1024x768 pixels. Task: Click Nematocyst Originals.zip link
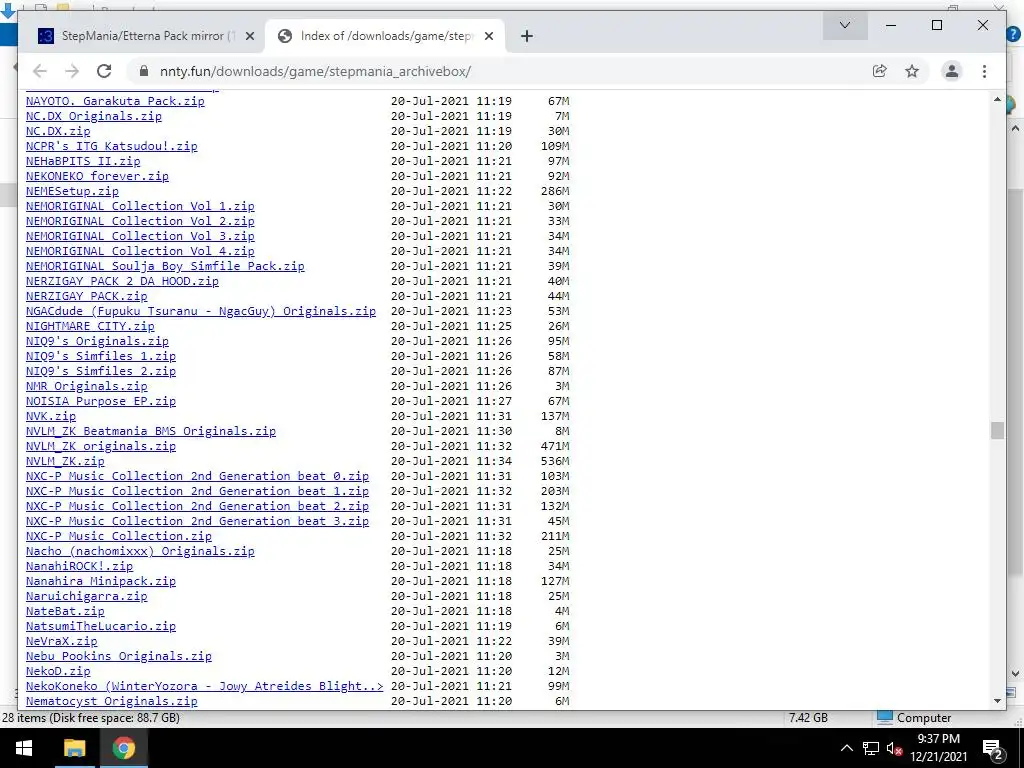(112, 702)
